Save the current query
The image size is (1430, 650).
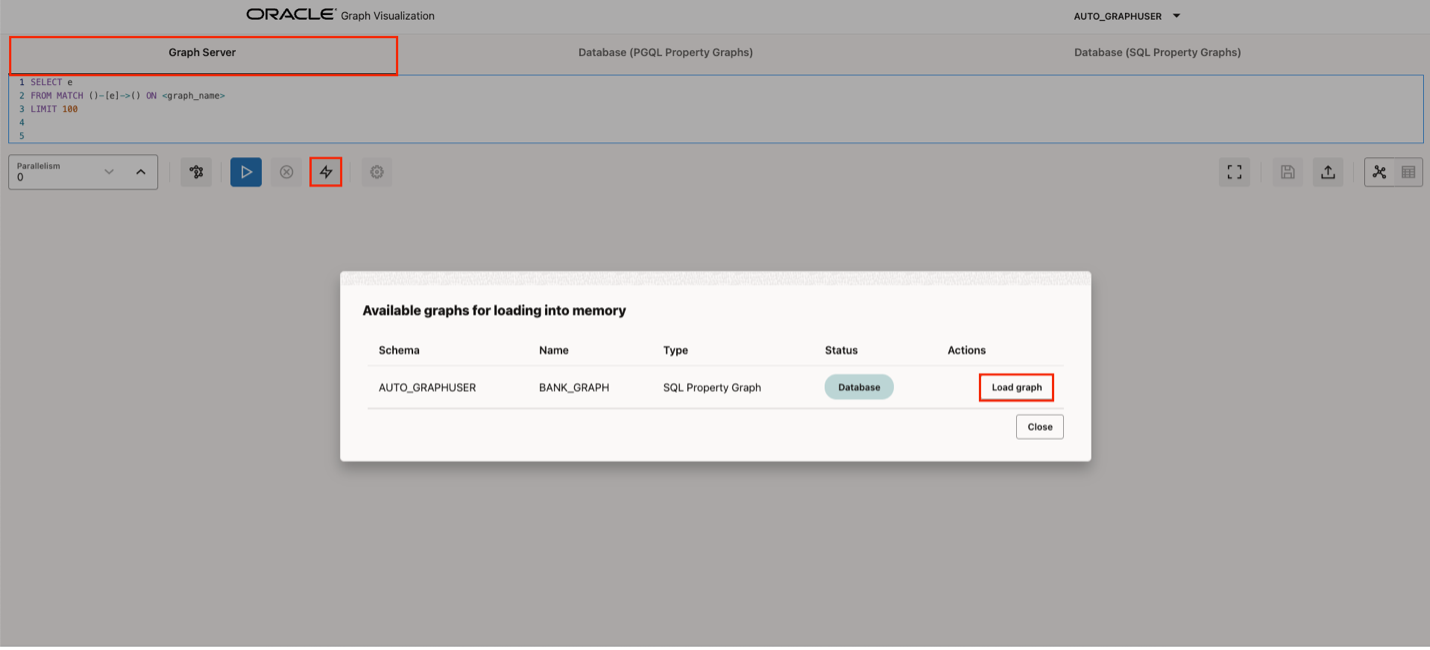pyautogui.click(x=1287, y=171)
